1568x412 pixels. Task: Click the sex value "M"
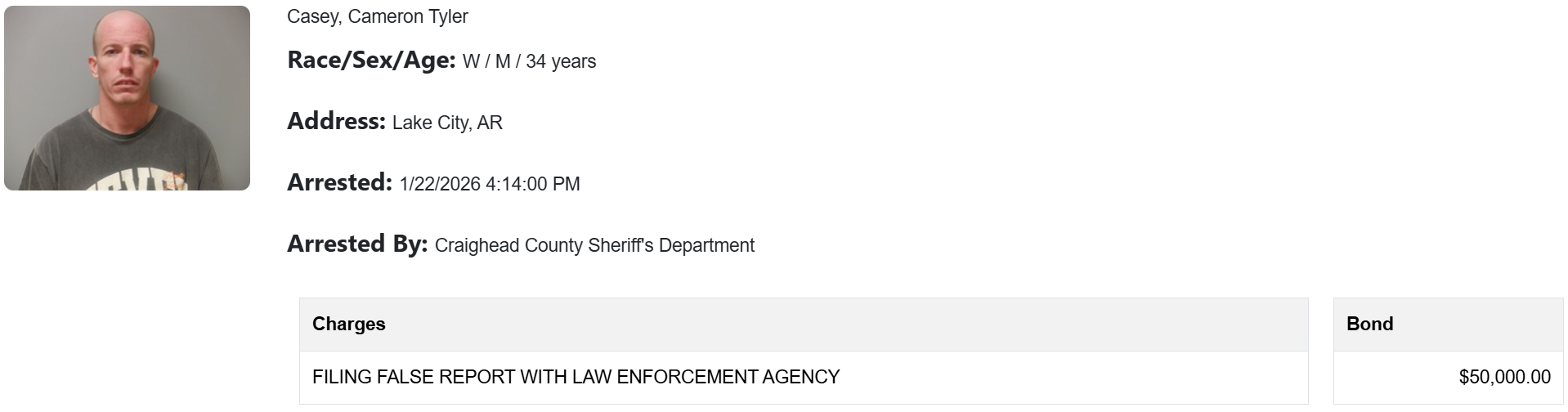coord(503,61)
